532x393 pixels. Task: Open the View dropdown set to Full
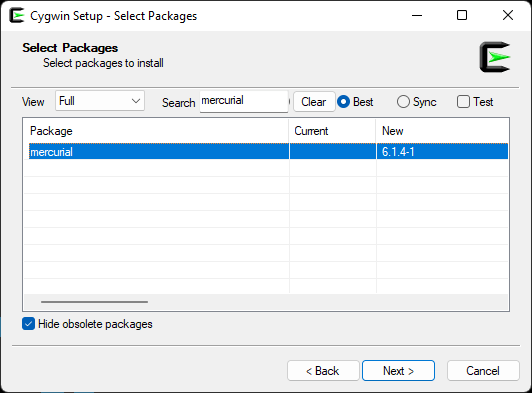click(x=100, y=101)
